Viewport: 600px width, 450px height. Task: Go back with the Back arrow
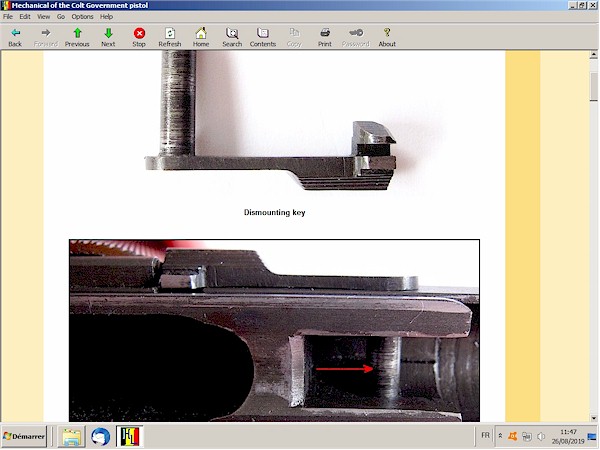[x=15, y=37]
